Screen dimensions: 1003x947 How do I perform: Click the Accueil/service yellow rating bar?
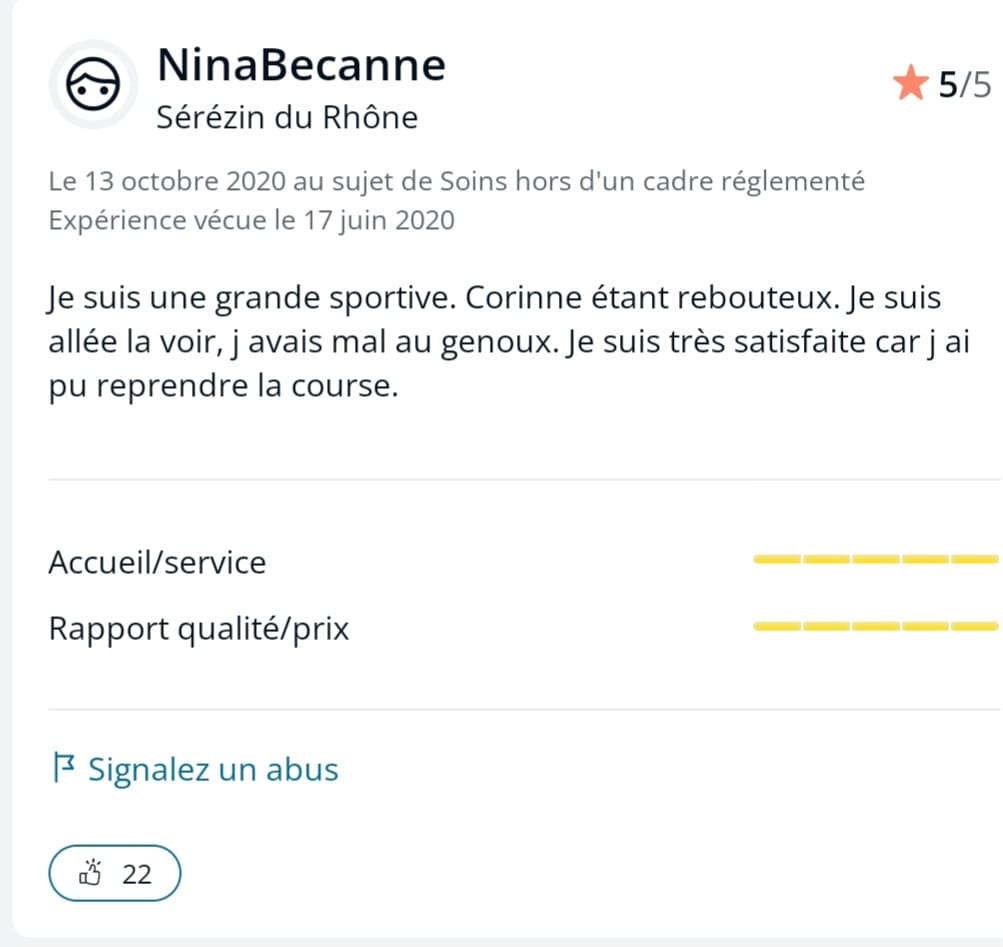[x=876, y=559]
